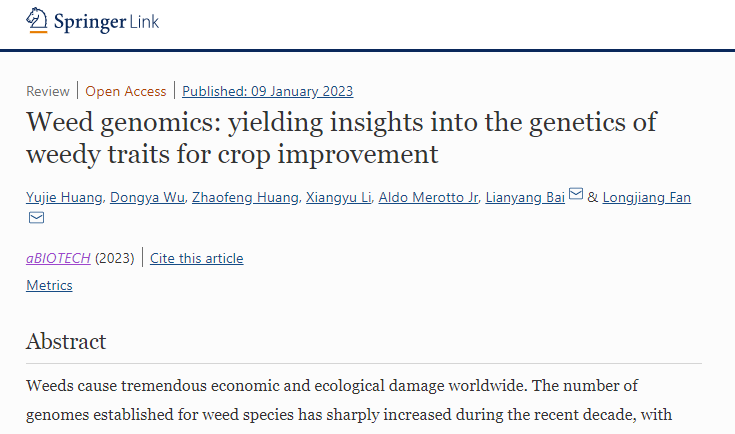Viewport: 735px width, 434px height.
Task: Click the Weed genomics article title
Action: (340, 139)
